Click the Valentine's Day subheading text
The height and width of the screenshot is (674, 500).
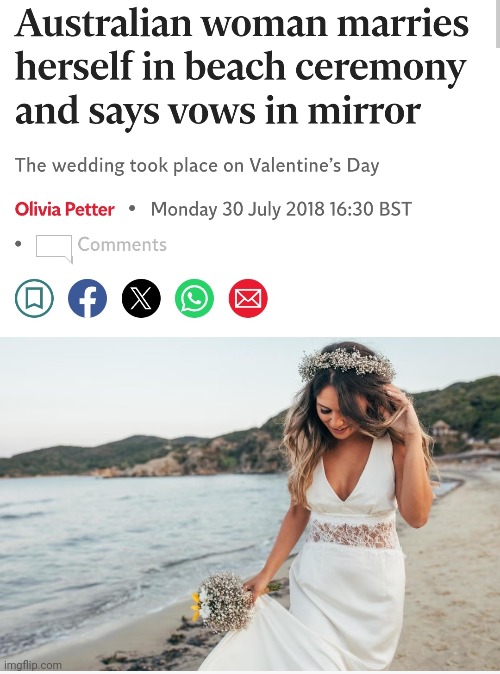click(x=197, y=165)
